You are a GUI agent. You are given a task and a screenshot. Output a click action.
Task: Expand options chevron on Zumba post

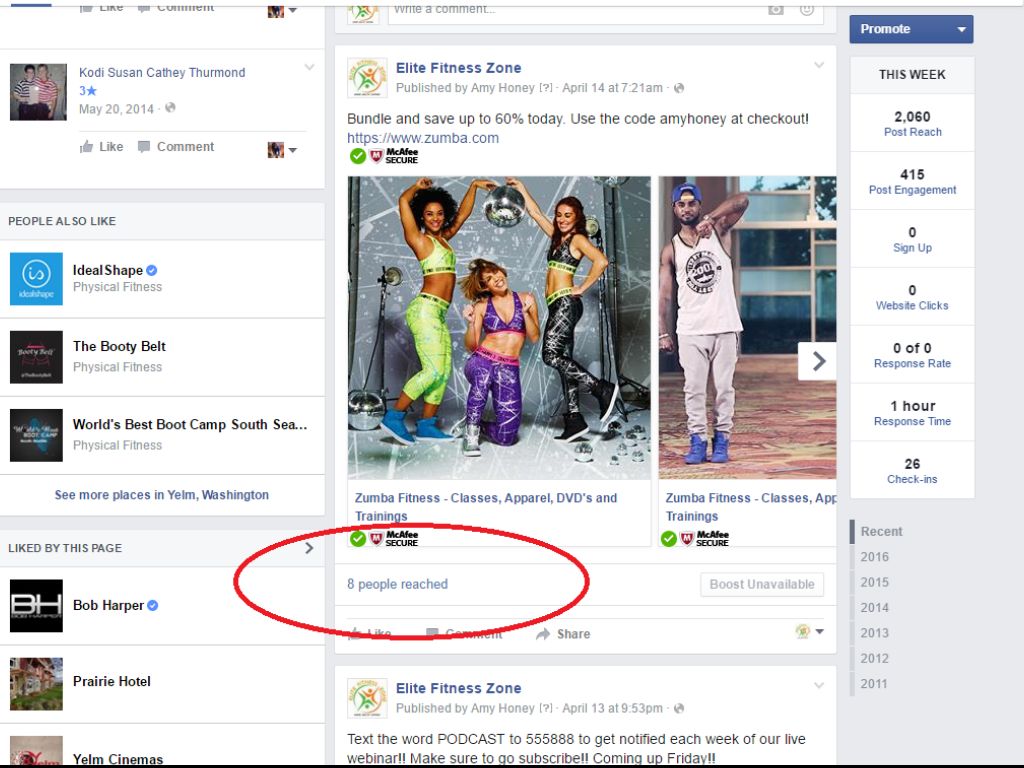click(x=819, y=66)
